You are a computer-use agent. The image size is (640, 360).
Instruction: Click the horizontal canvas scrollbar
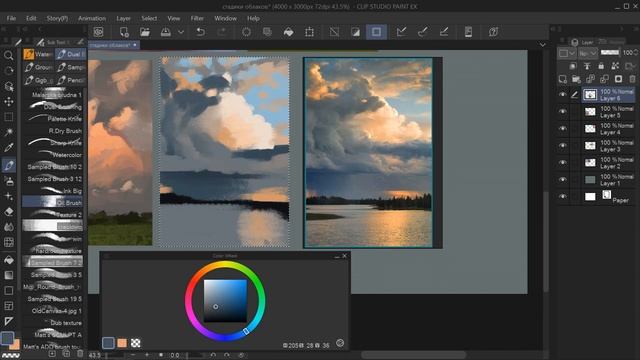point(413,355)
